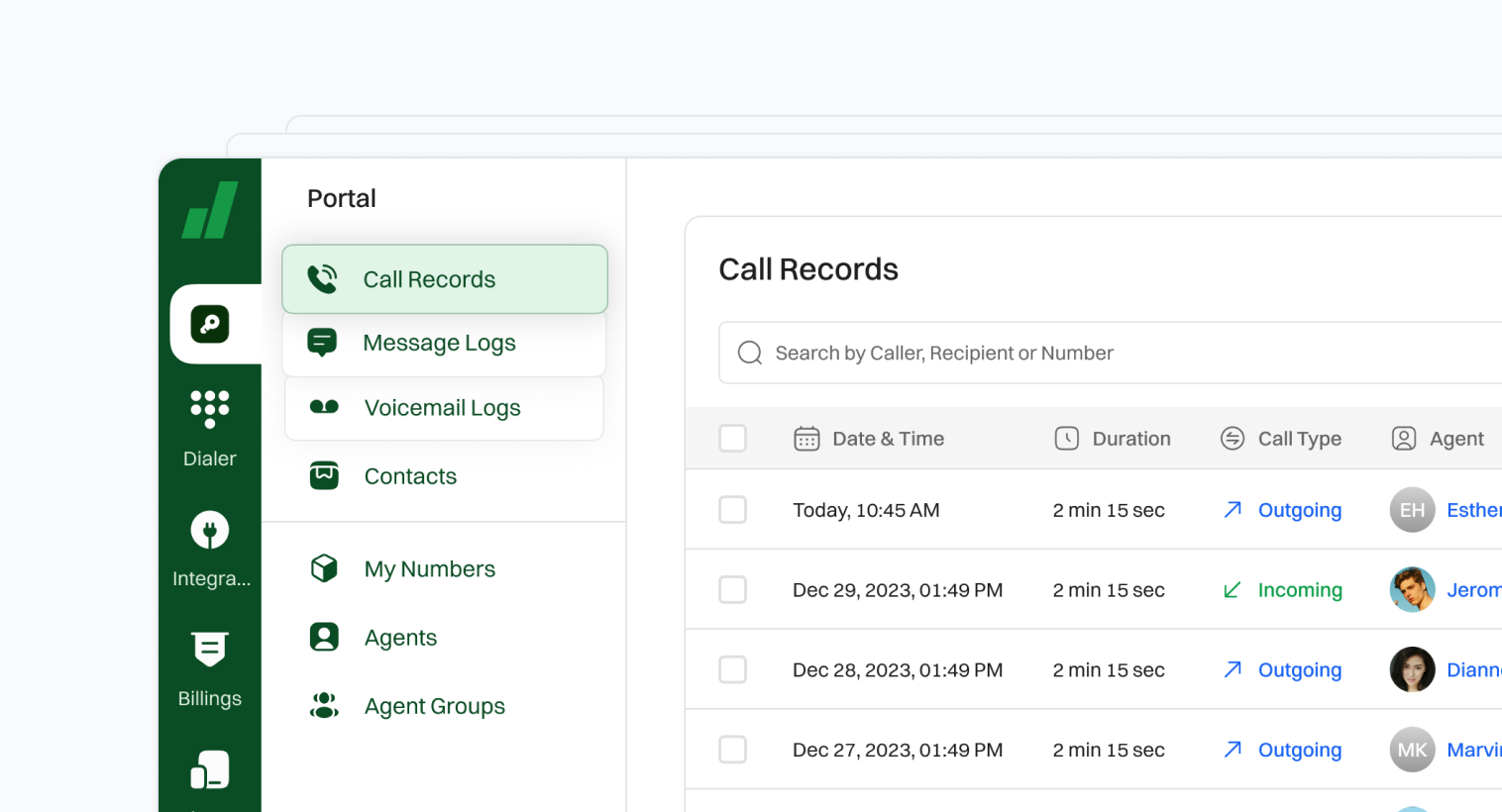Image resolution: width=1502 pixels, height=812 pixels.
Task: Sort by the Duration column header
Action: [1130, 439]
